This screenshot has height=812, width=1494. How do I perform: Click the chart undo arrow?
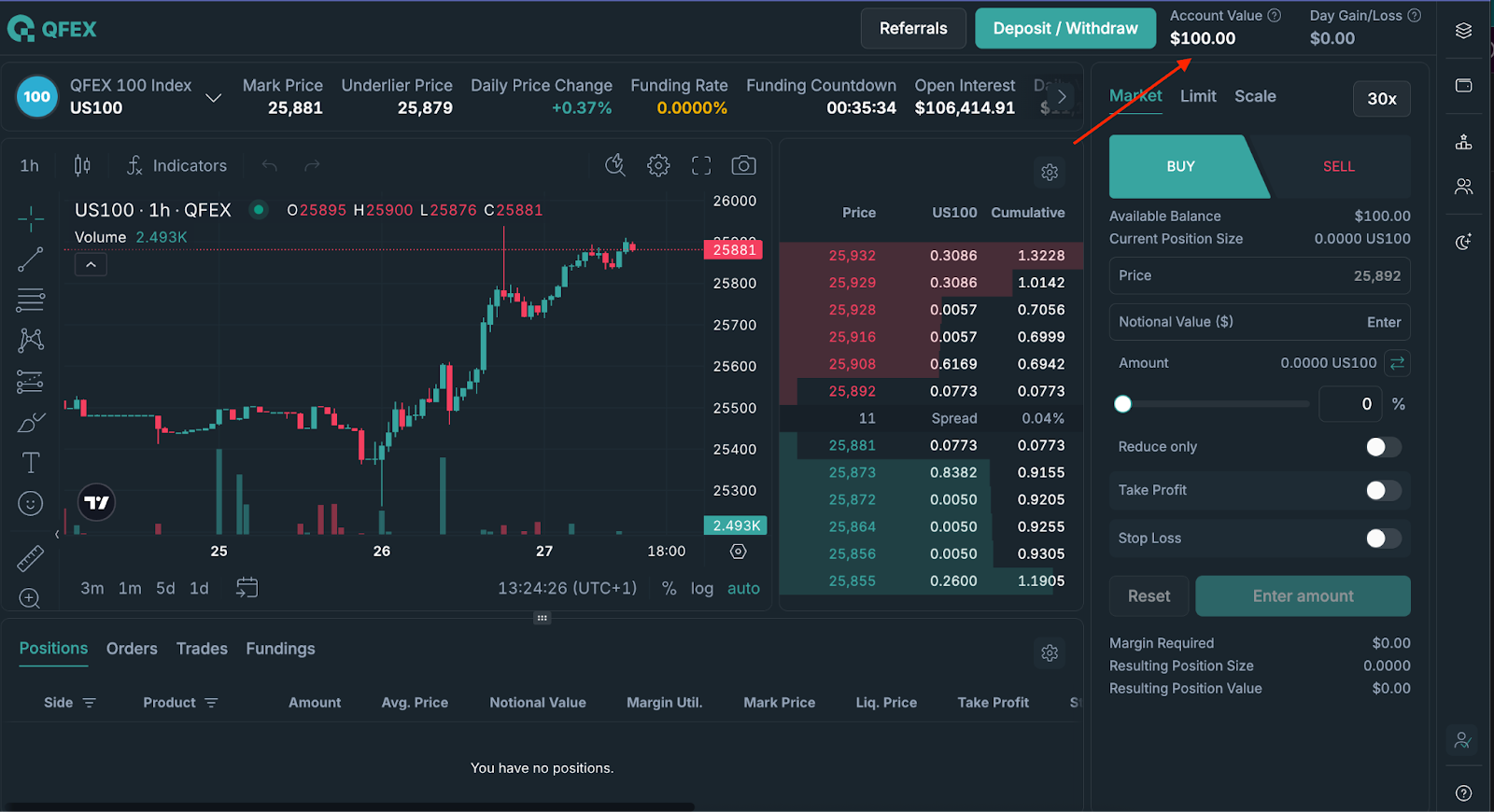pos(270,165)
